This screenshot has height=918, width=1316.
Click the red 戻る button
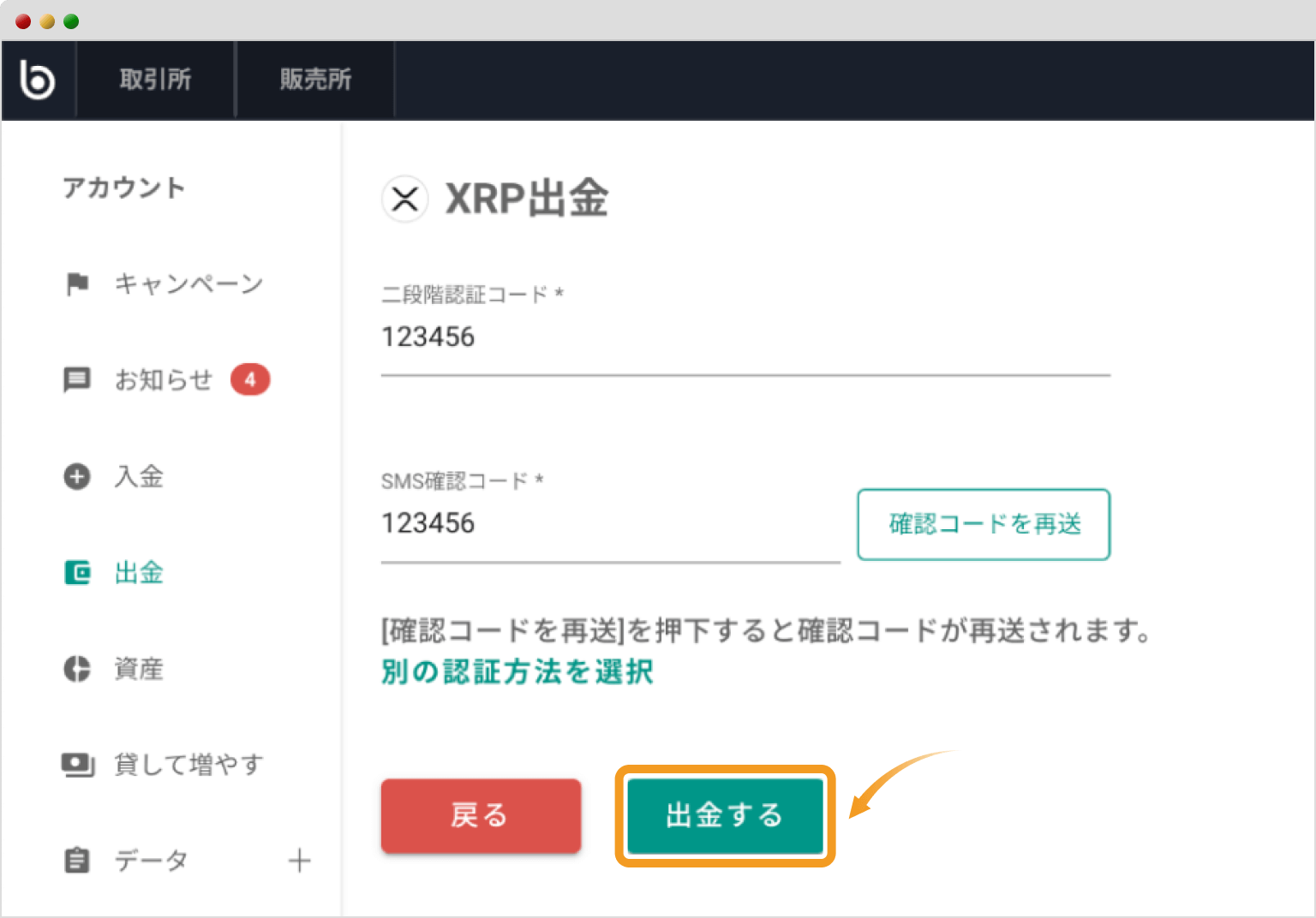481,815
